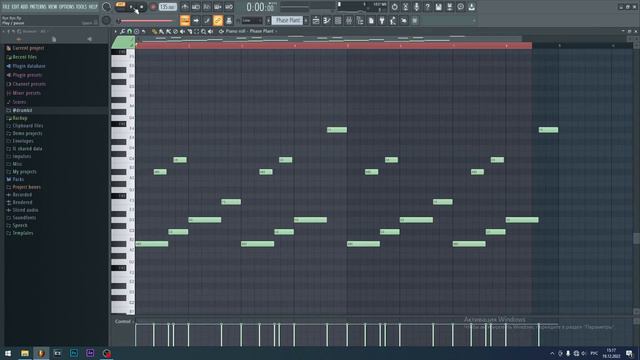Screen dimensions: 640x360
Task: Select the Draw pencil tool in piano roll
Action: click(x=154, y=31)
